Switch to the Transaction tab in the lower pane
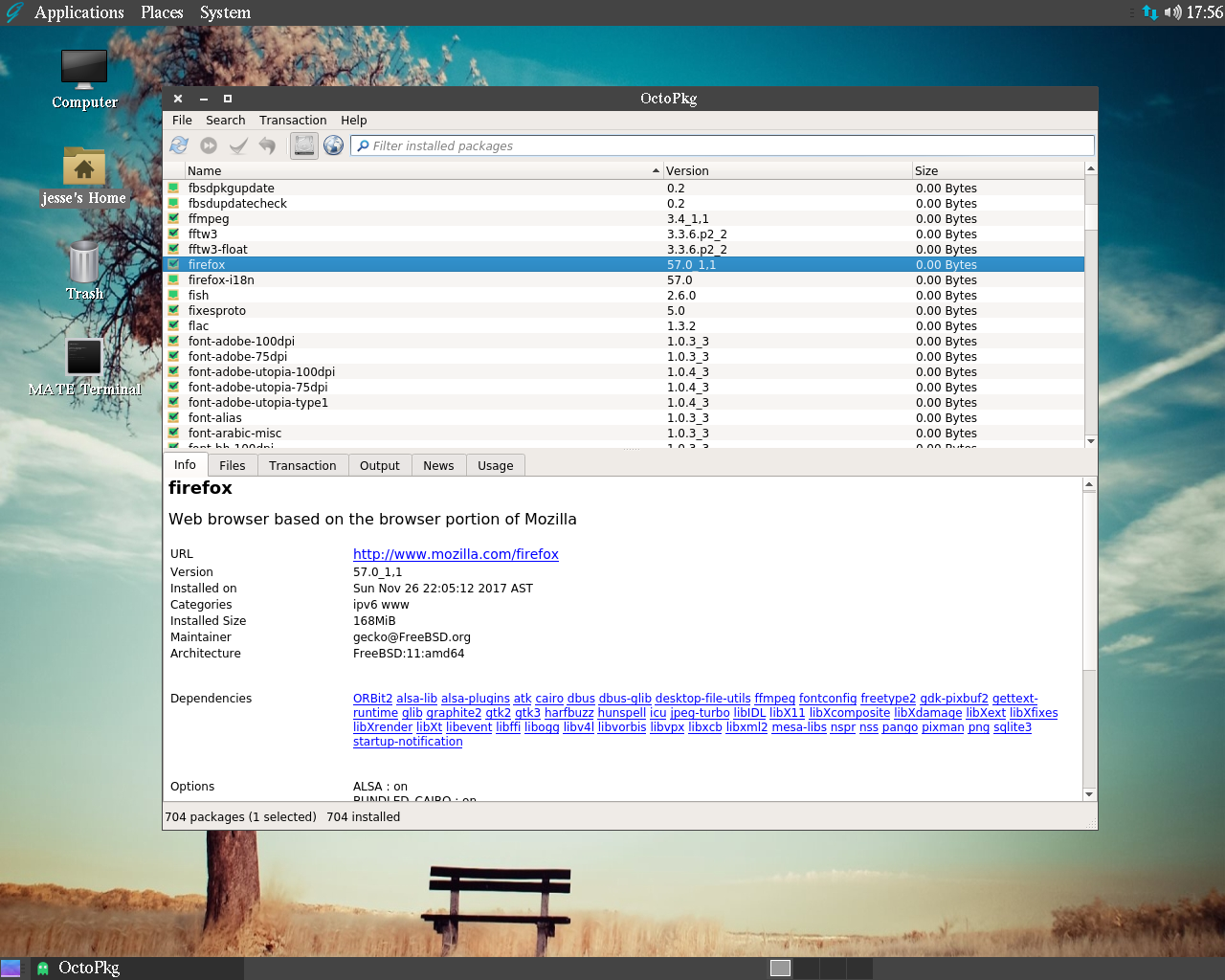 (x=302, y=466)
